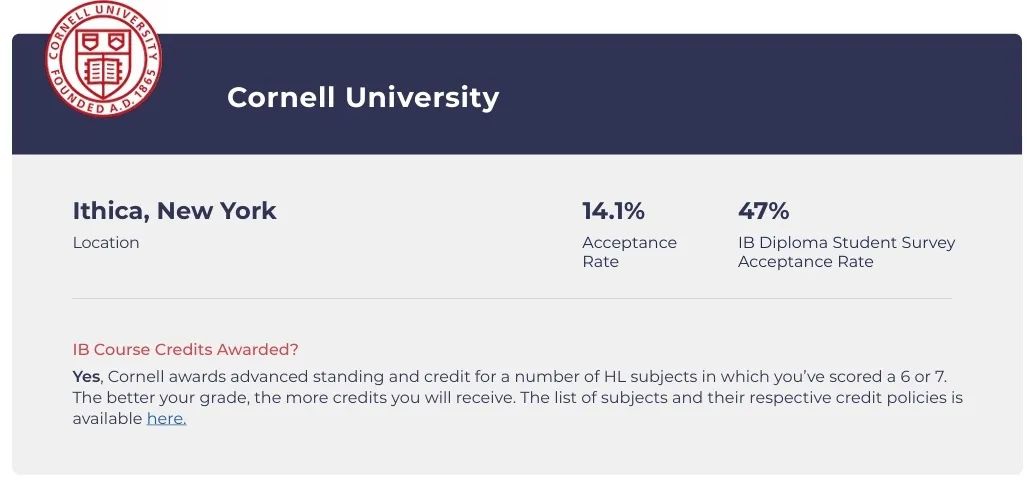Viewport: 1036px width, 483px height.
Task: Click the Cornell University heading title
Action: (x=363, y=97)
